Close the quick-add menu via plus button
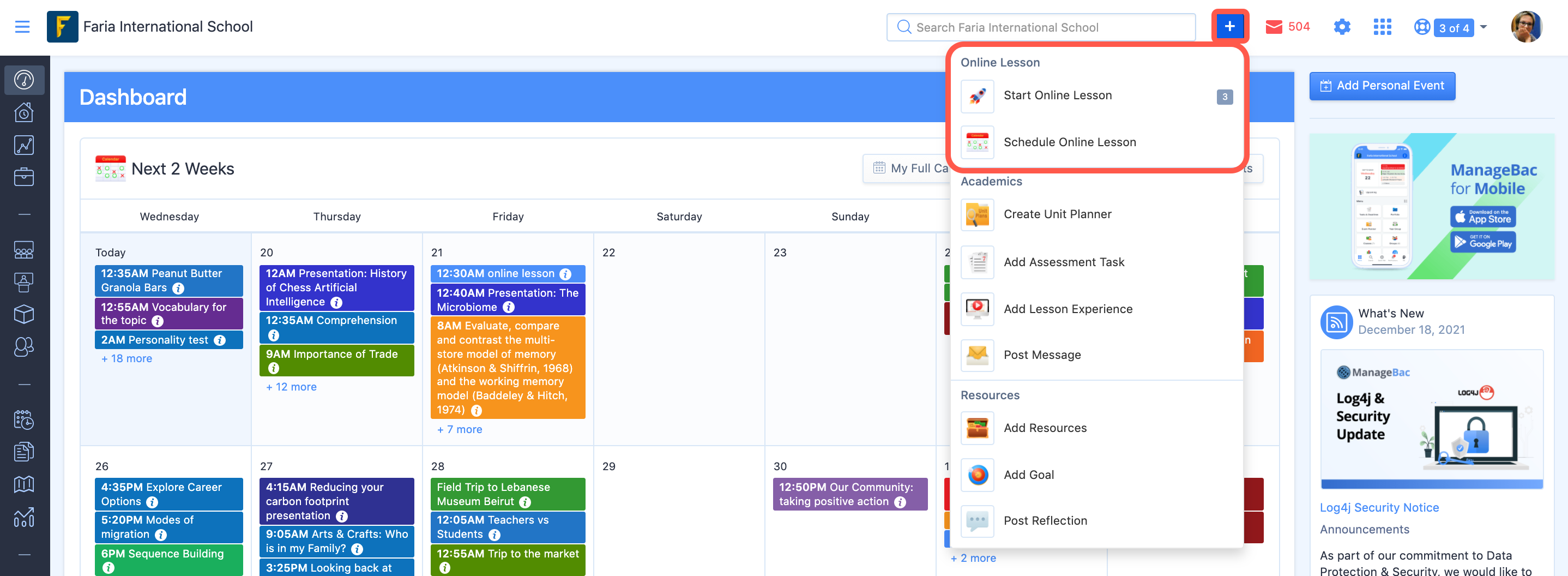 coord(1229,27)
